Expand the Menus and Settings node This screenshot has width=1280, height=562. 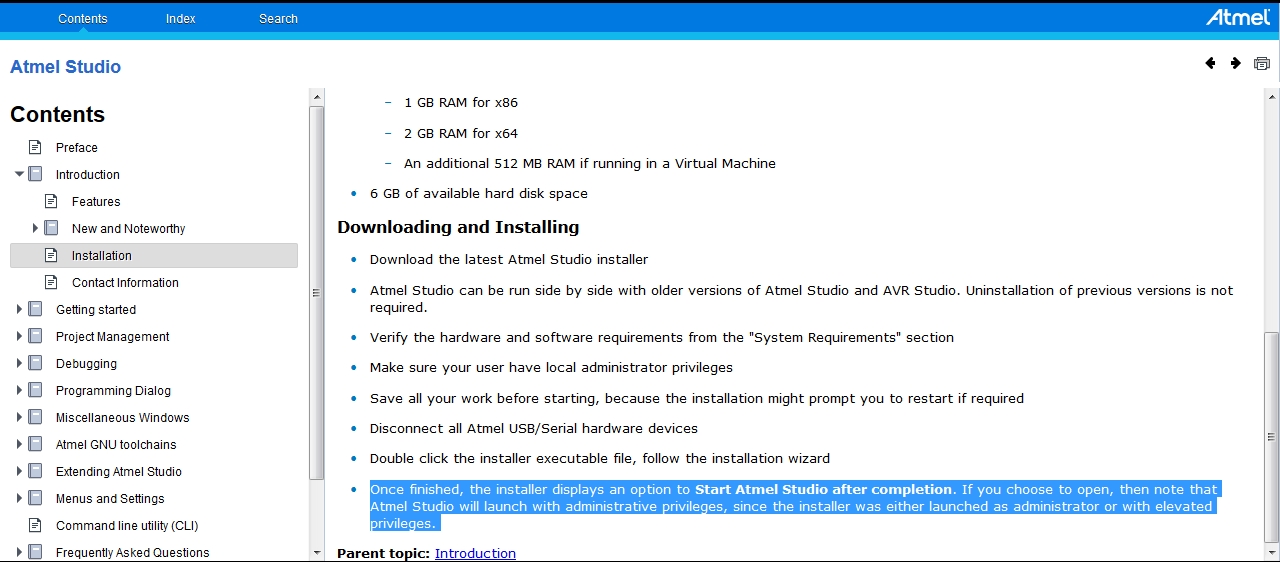point(19,498)
